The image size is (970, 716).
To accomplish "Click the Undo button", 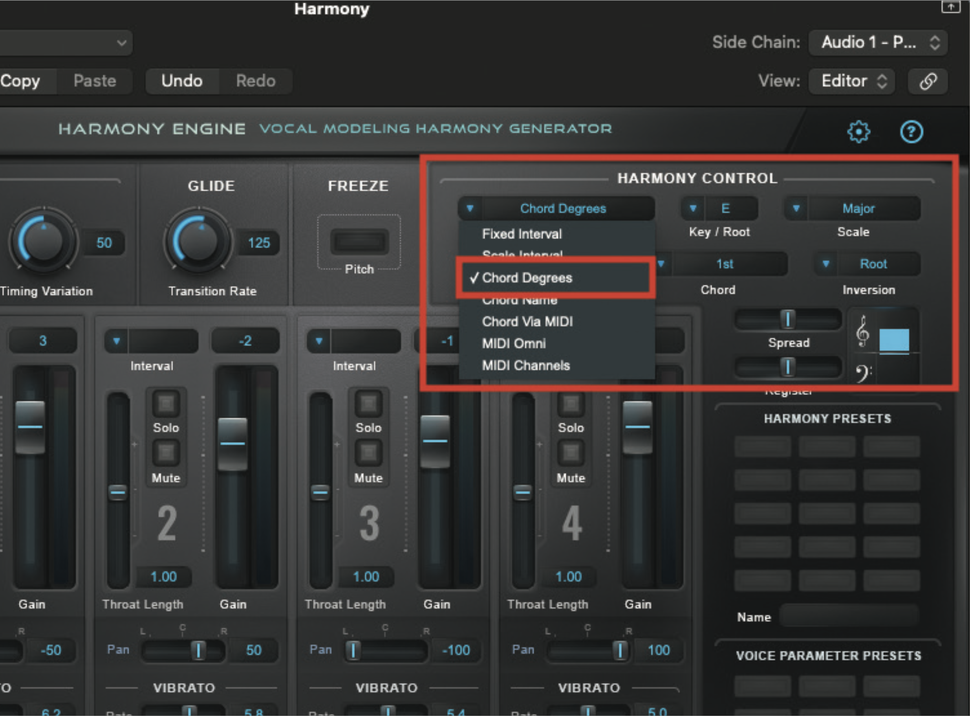I will point(182,81).
